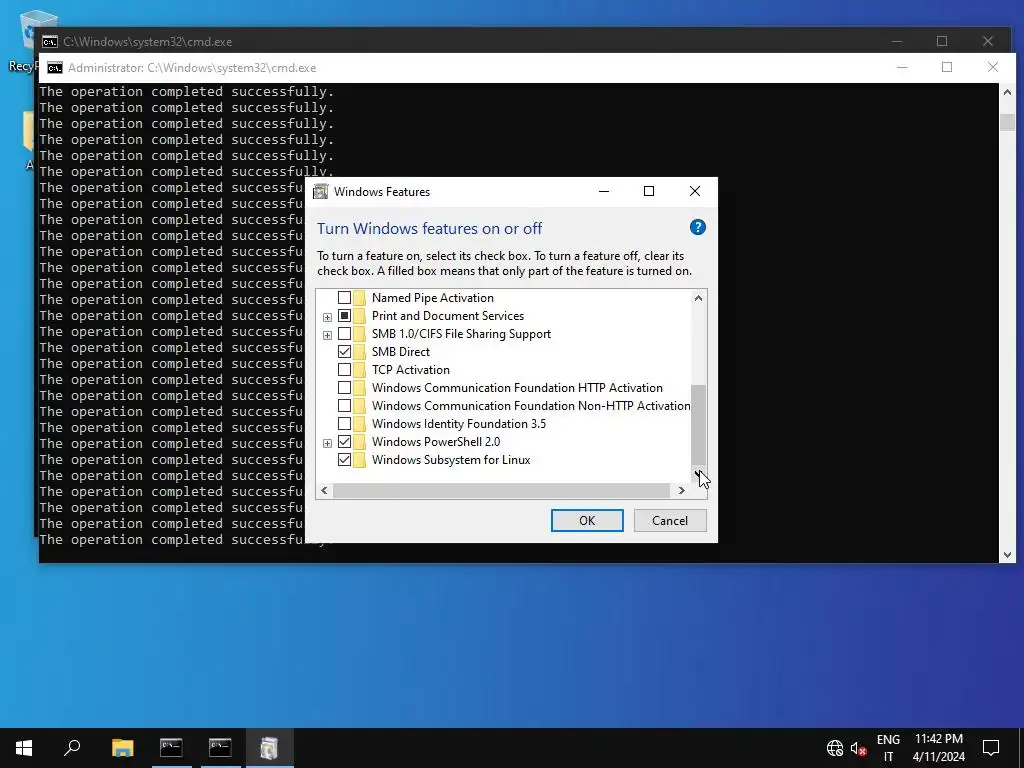Maximize the Windows Features dialog
Screen dimensions: 1024x768
(648, 191)
